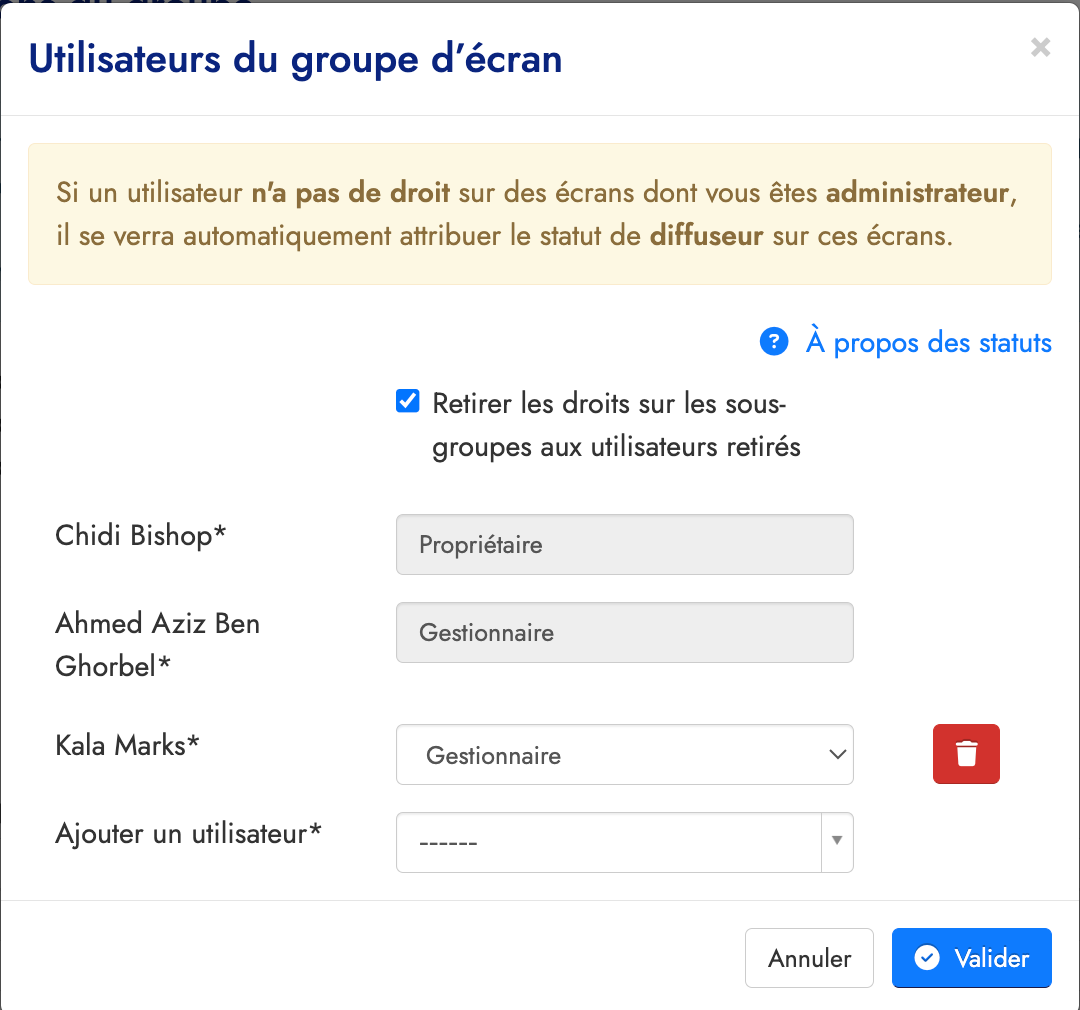The image size is (1080, 1010).
Task: Click the Kala Marks name label
Action: [127, 744]
